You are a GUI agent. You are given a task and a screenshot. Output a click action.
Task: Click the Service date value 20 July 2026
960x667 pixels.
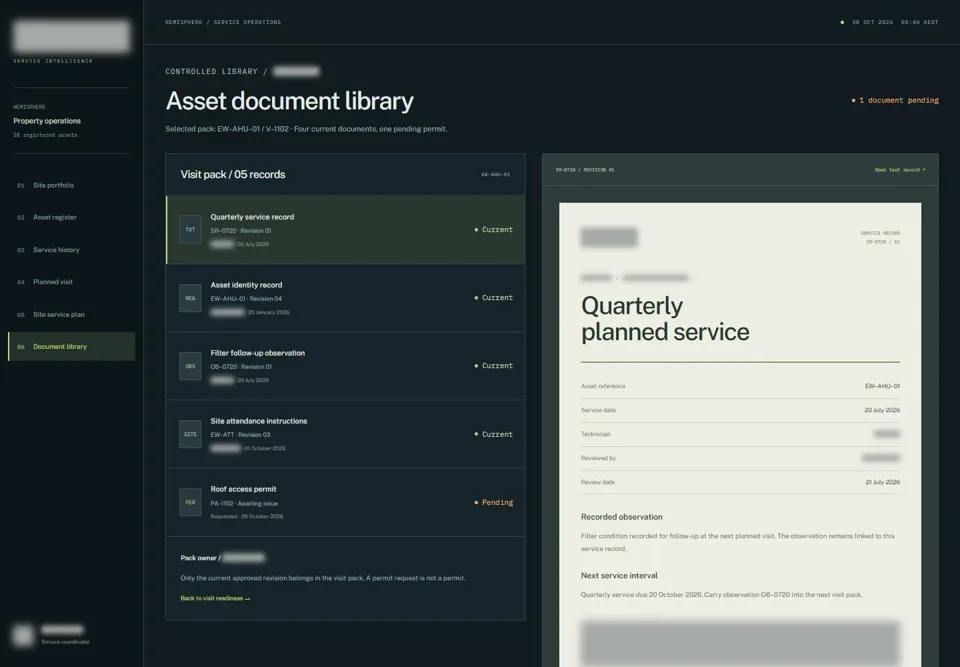[882, 410]
